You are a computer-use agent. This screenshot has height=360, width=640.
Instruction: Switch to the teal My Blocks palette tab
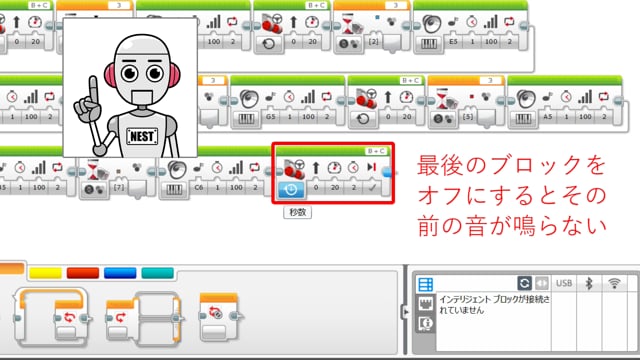158,273
